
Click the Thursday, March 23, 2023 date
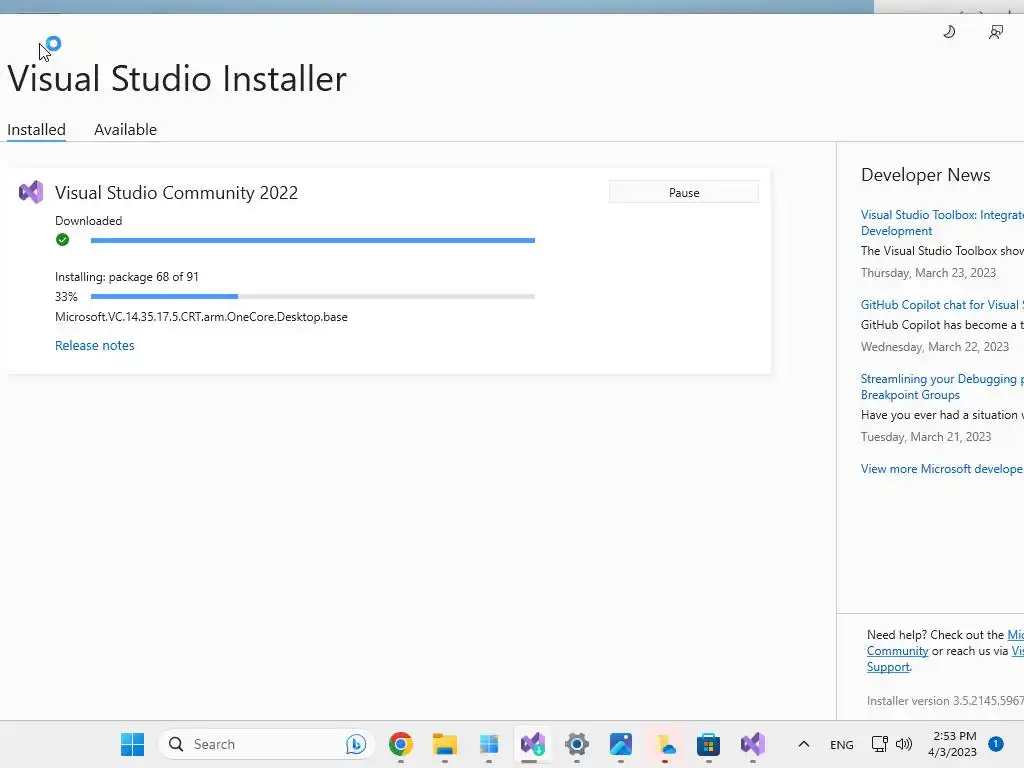[x=928, y=273]
